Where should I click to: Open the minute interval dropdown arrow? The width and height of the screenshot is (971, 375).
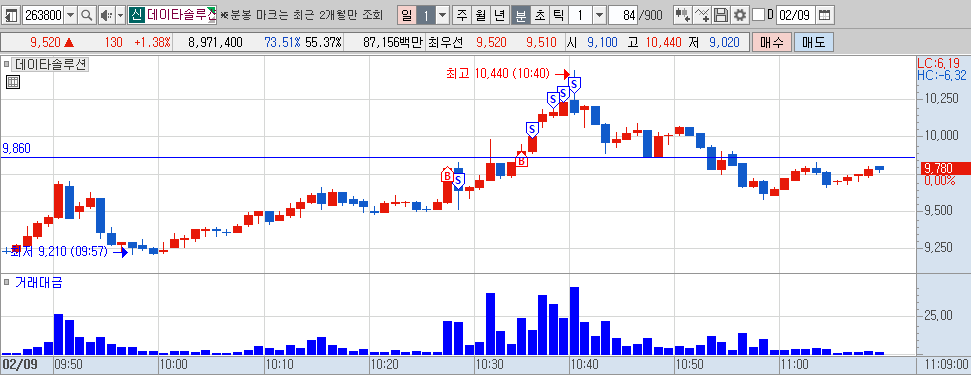tap(599, 15)
